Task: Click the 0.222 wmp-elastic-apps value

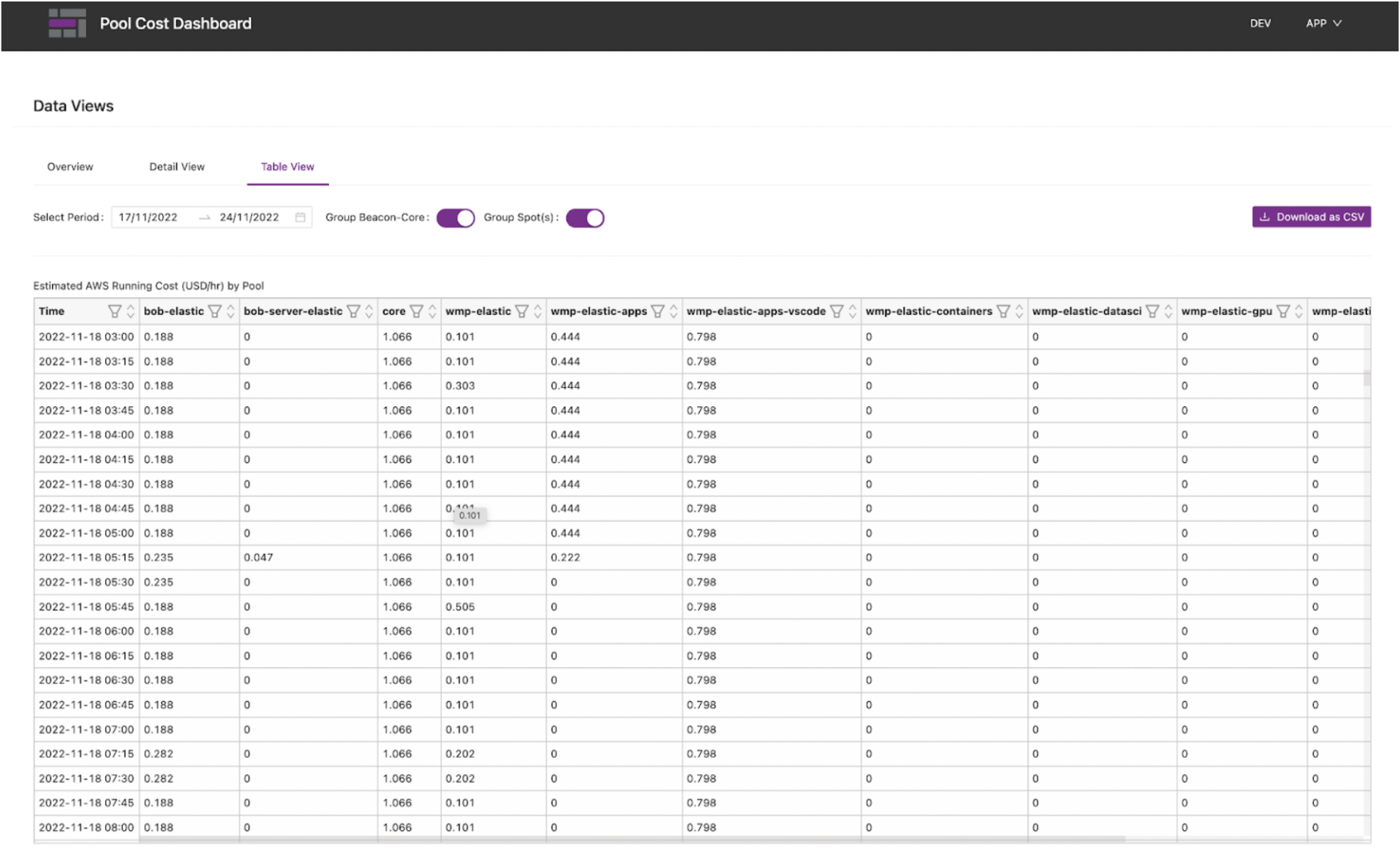Action: tap(566, 558)
